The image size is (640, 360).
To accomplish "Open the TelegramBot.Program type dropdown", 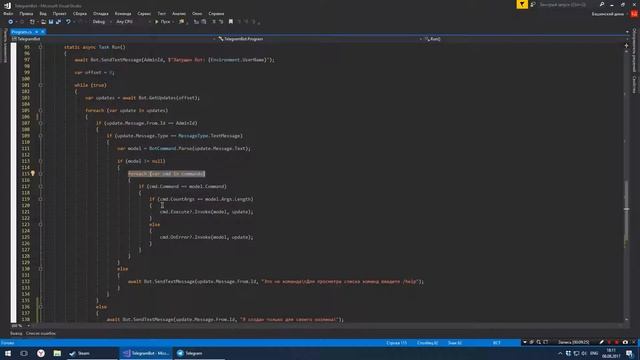I will tap(319, 39).
